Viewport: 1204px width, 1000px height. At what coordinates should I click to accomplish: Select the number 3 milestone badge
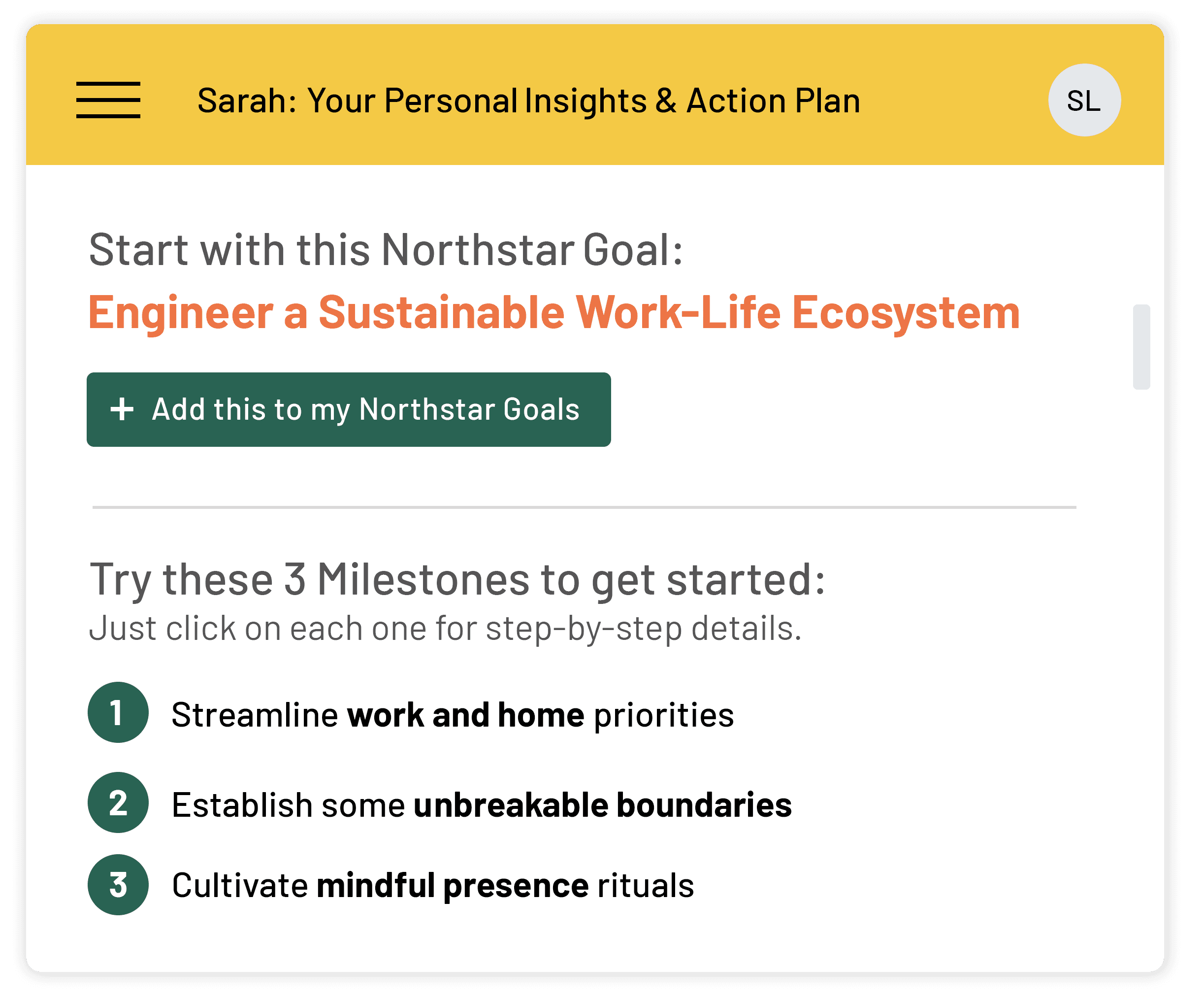coord(118,885)
